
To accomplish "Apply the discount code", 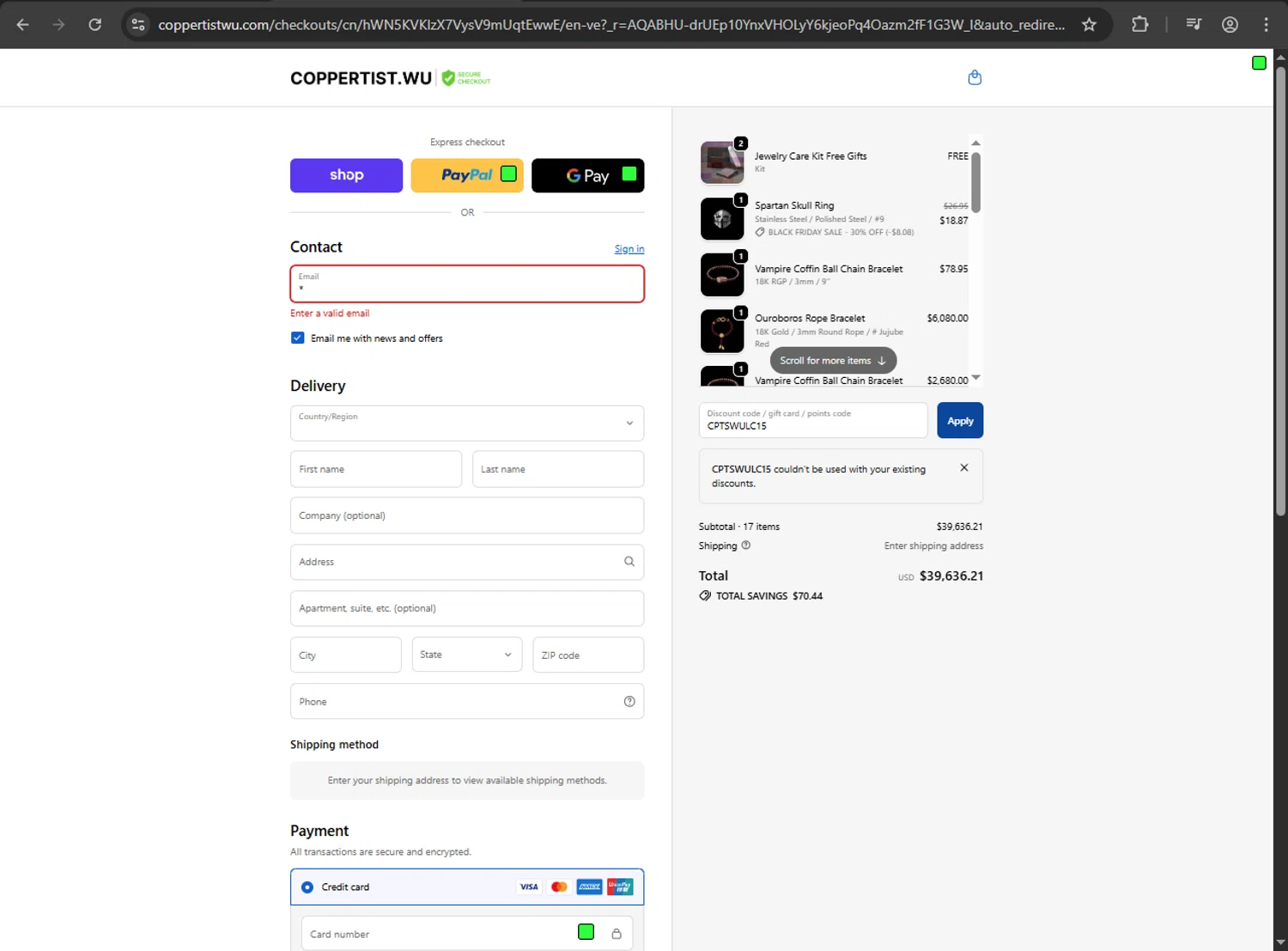I will pos(960,421).
